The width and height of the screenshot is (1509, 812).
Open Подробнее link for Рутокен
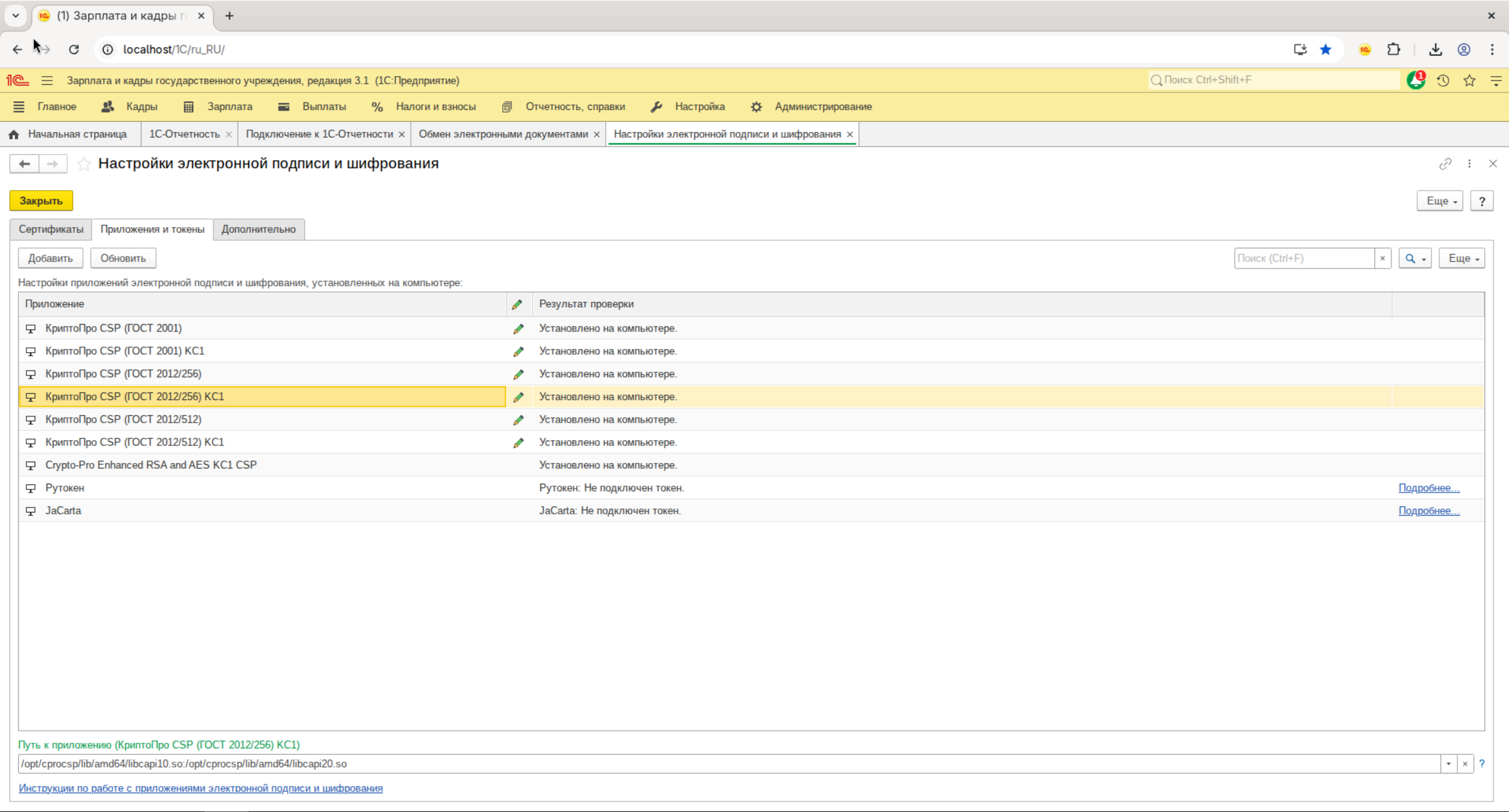pyautogui.click(x=1428, y=488)
